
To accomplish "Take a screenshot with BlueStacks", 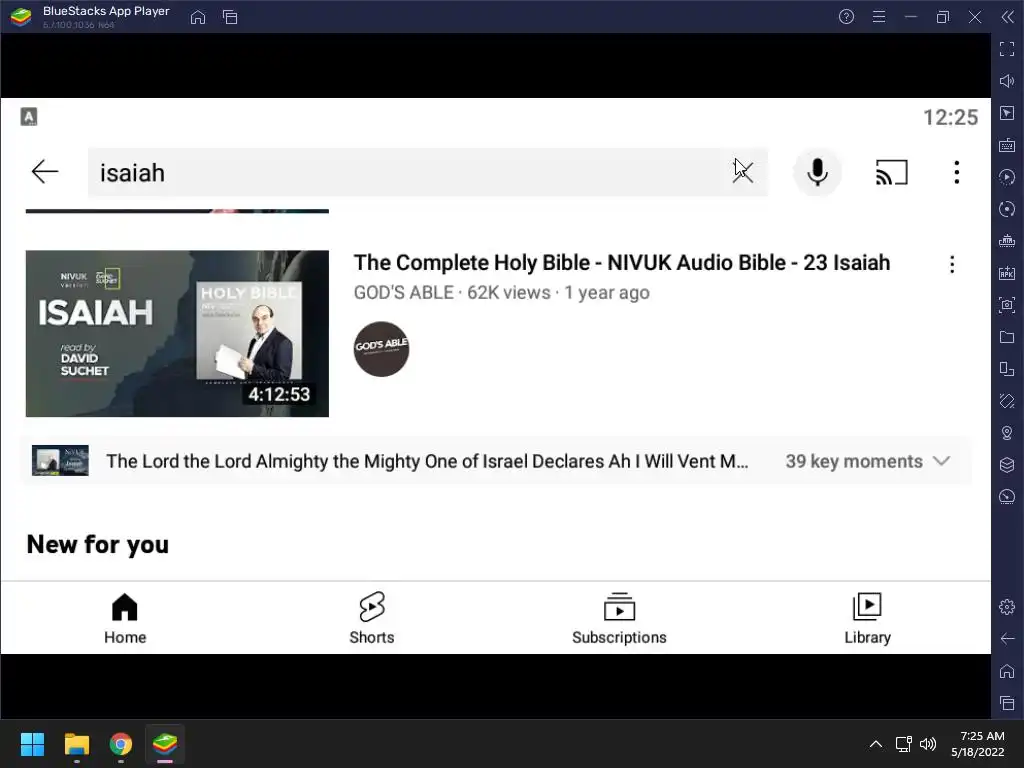I will click(1007, 305).
